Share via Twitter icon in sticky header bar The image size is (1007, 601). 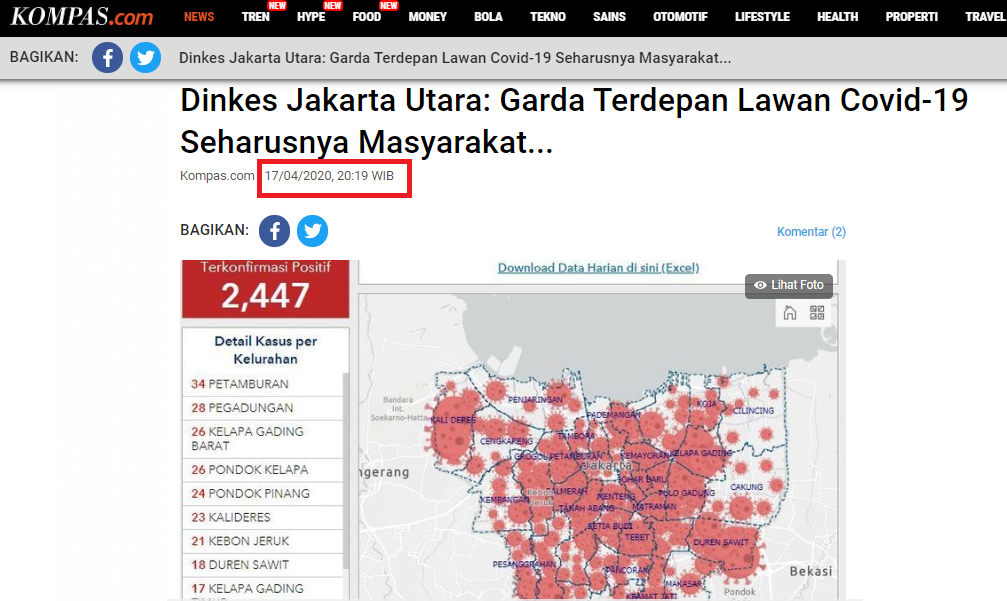click(x=145, y=58)
